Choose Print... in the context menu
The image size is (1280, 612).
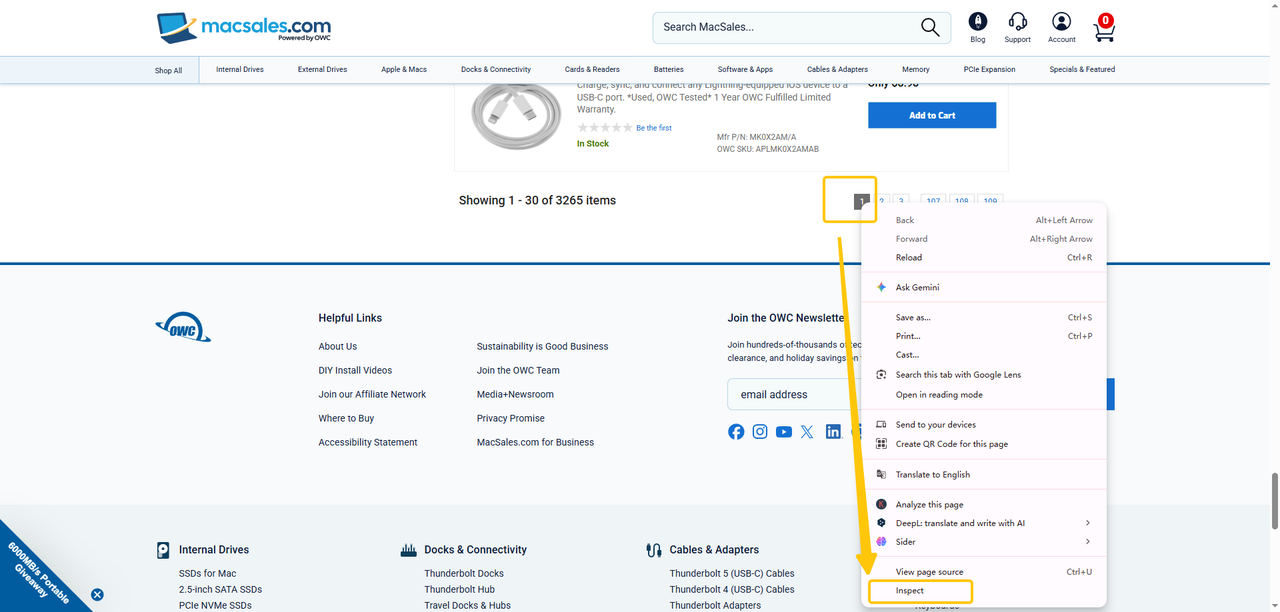(x=984, y=336)
